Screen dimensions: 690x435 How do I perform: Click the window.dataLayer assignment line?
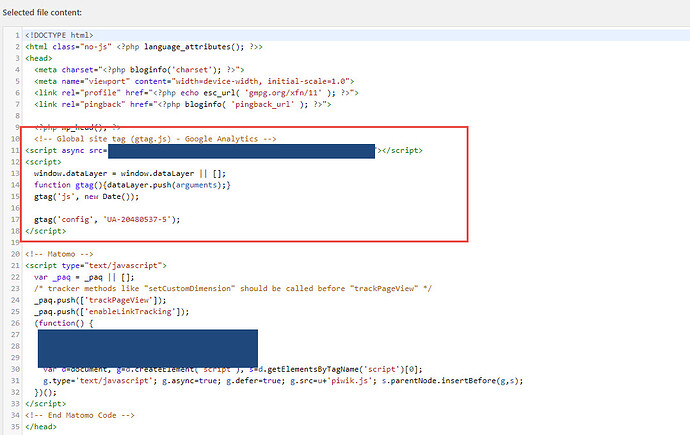tap(130, 173)
